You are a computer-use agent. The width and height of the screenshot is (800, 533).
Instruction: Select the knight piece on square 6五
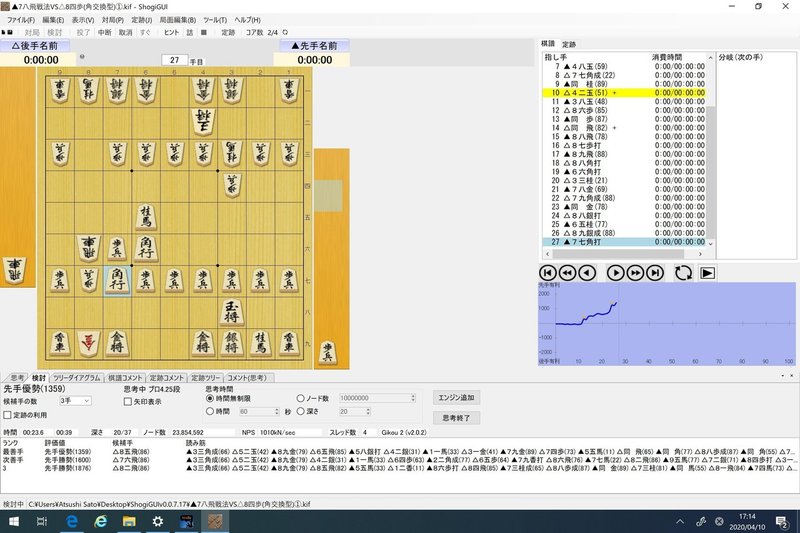[x=146, y=217]
